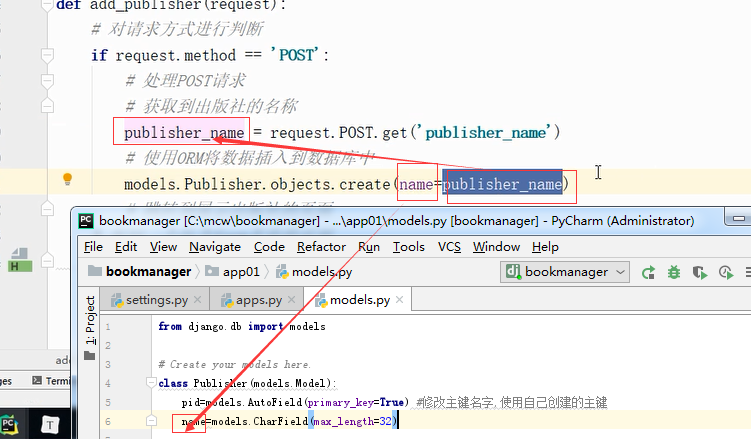Click fold marker beside 处理POST请求 comment
The image size is (751, 439).
pos(47,81)
